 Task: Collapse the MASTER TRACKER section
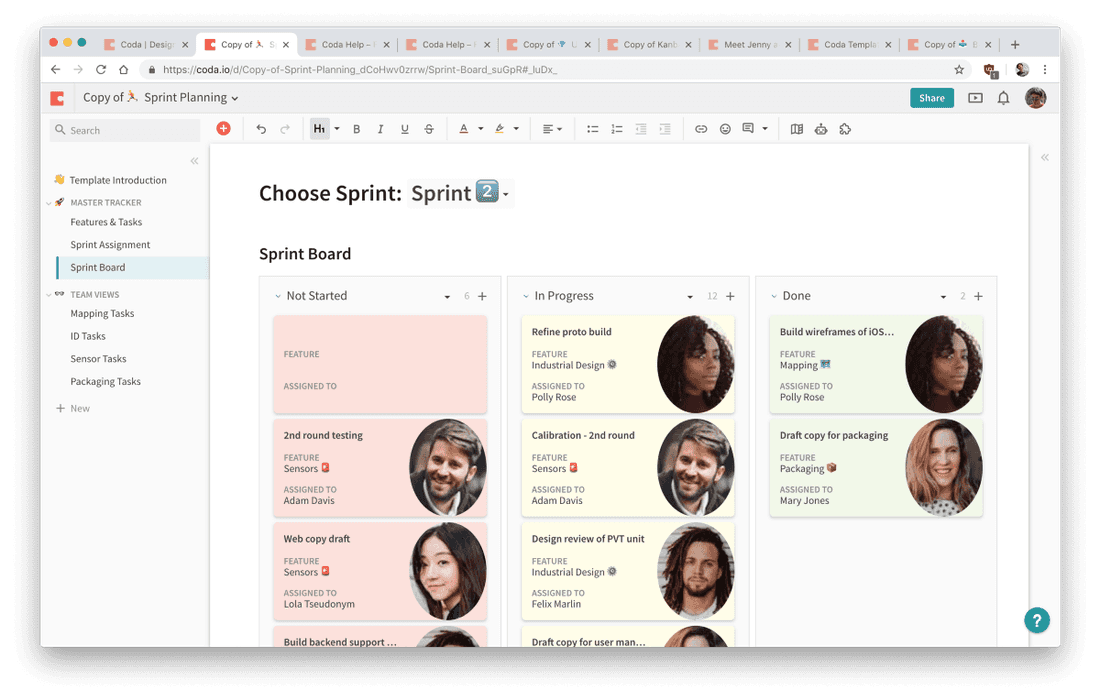(x=49, y=202)
